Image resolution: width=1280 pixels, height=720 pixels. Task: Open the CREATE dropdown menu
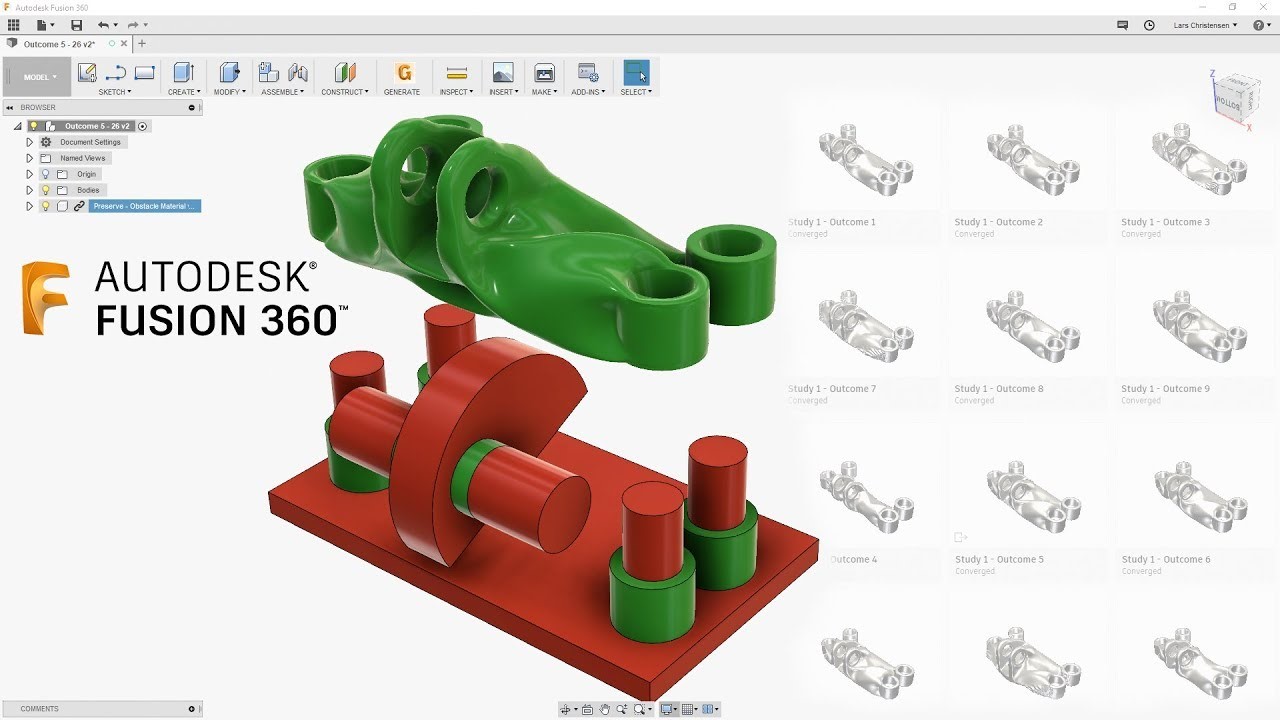tap(184, 92)
